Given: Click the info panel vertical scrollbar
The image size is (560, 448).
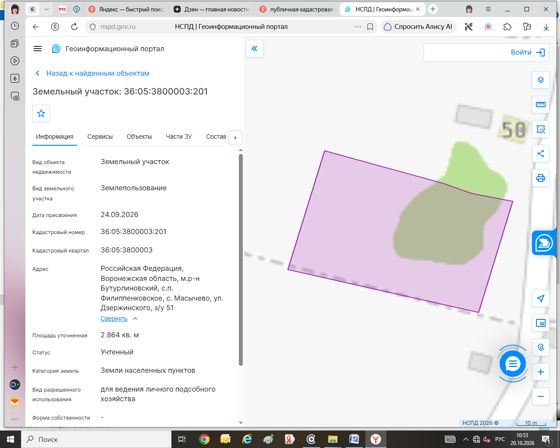Looking at the screenshot, I should (x=241, y=259).
